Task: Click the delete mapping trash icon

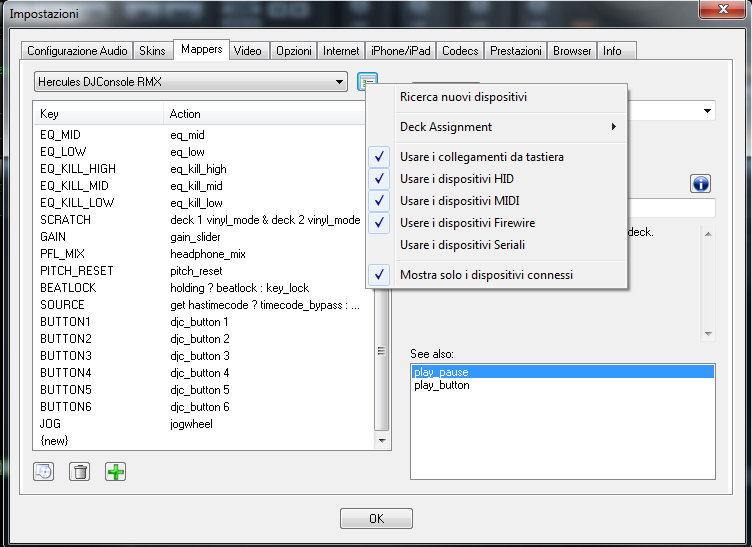Action: click(80, 472)
